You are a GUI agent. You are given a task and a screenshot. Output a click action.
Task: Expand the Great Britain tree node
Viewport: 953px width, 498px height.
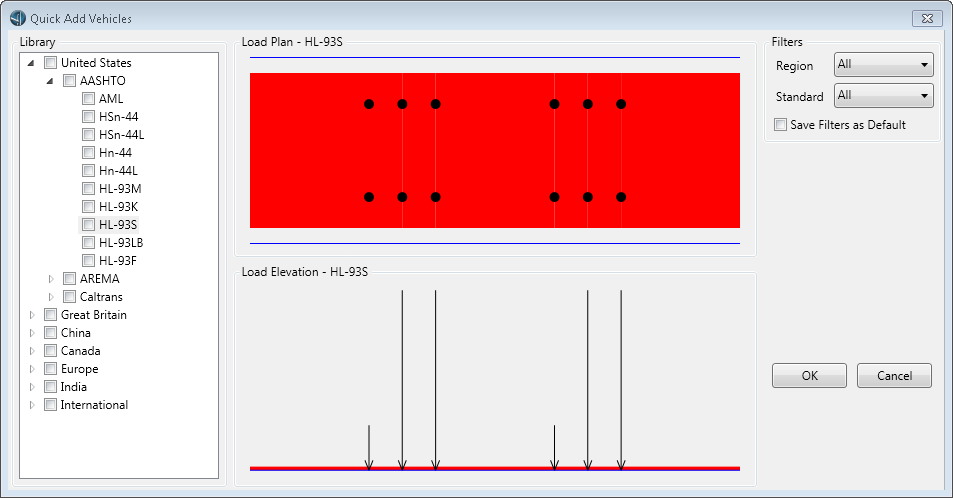[33, 315]
